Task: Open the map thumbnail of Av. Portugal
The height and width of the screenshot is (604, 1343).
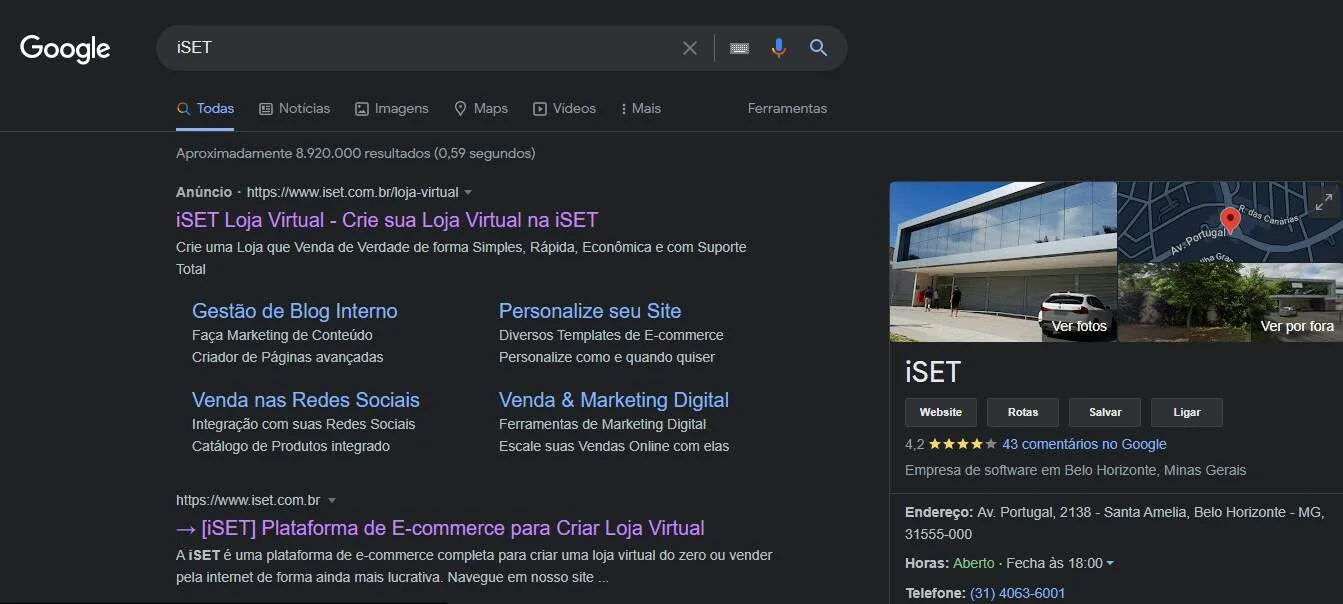Action: point(1230,221)
